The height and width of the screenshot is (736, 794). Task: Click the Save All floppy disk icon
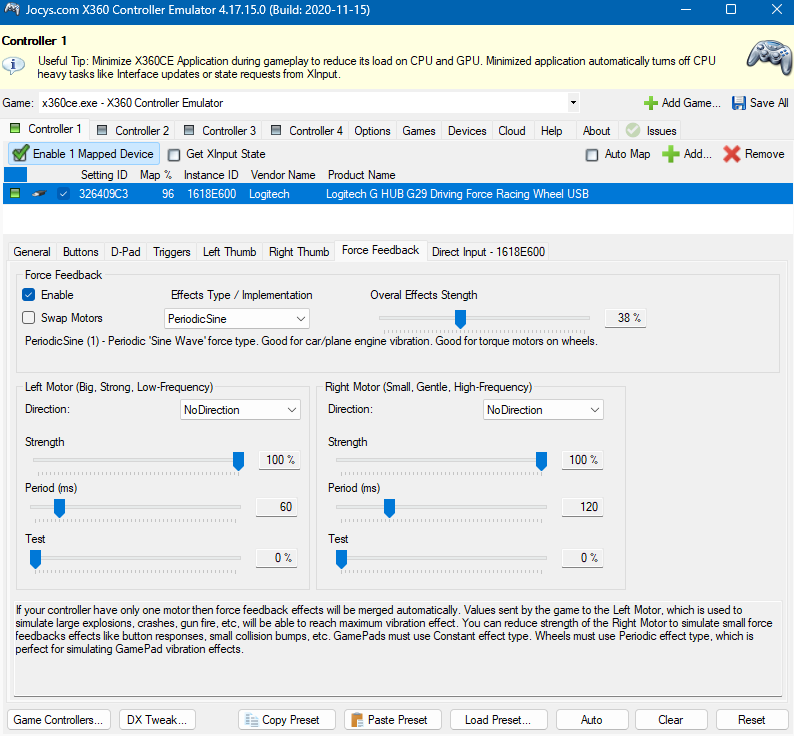point(739,103)
